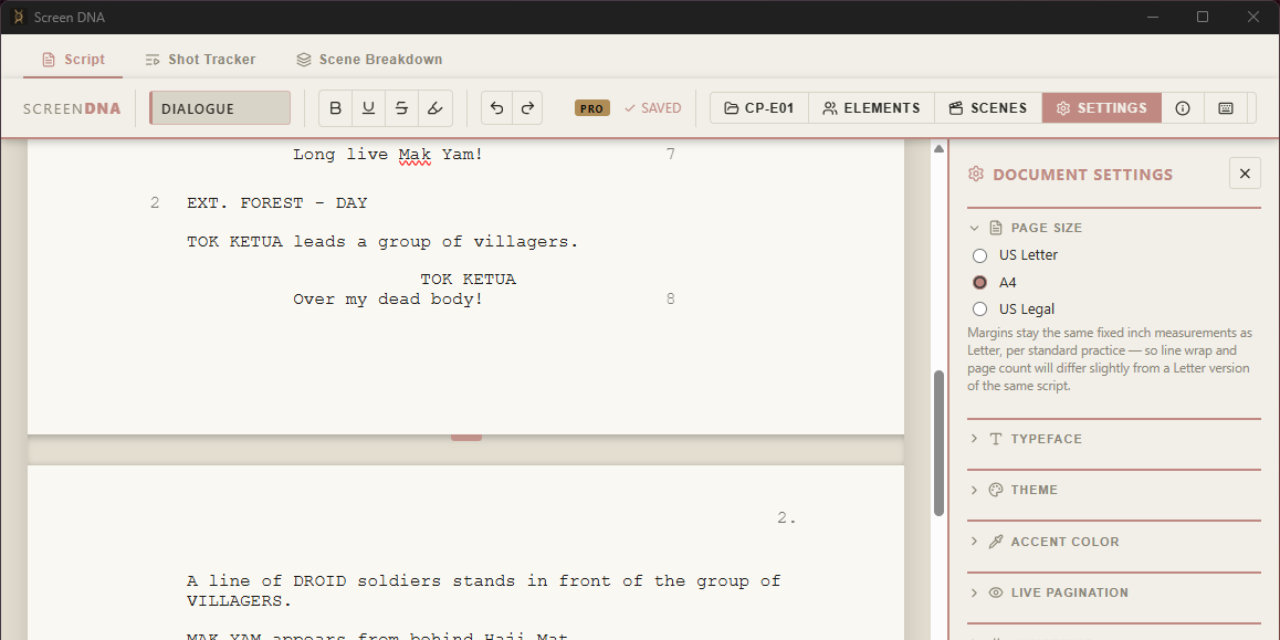Undo the last edit
1280x640 pixels.
tap(497, 108)
